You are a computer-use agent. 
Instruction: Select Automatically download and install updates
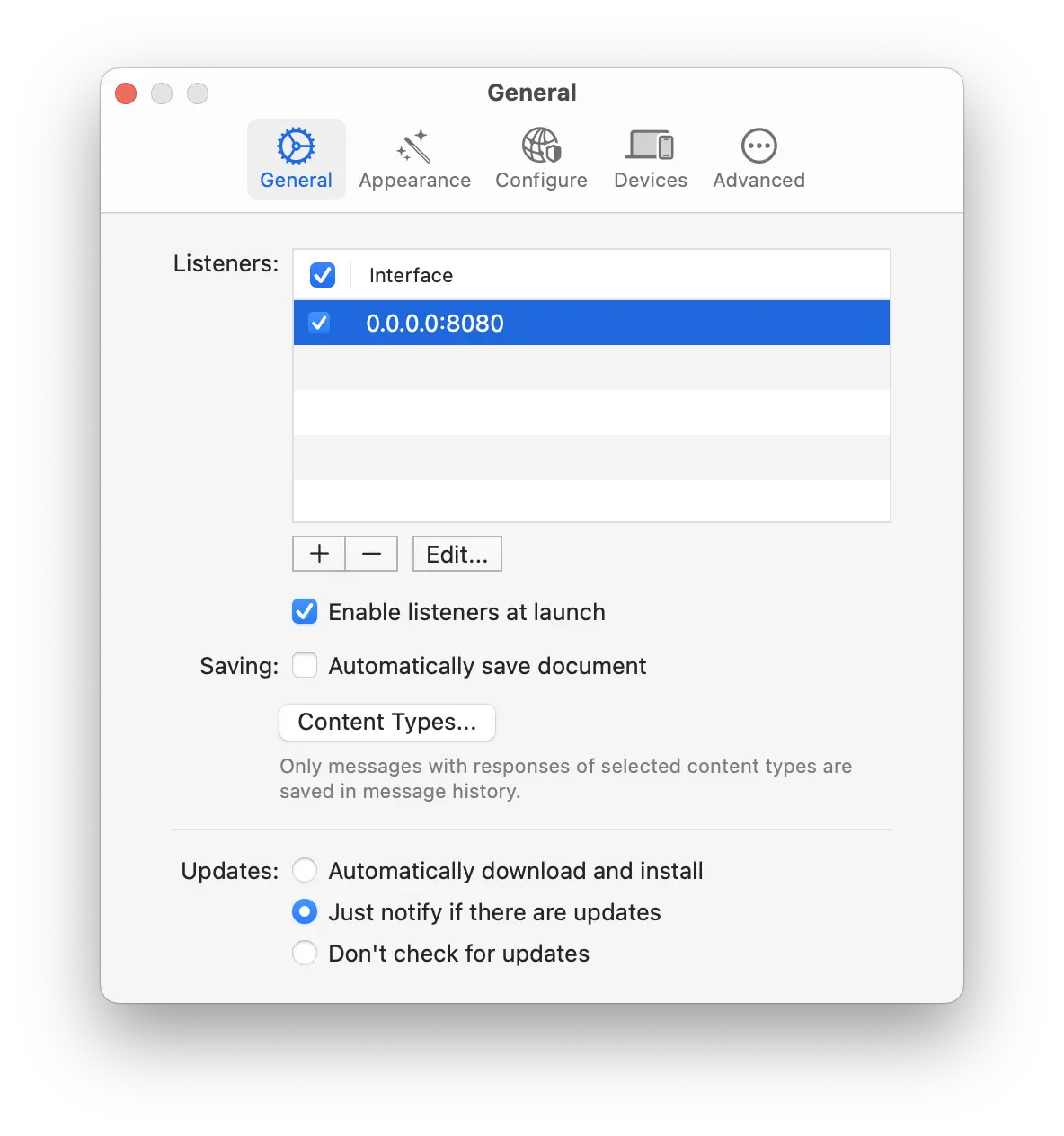pyautogui.click(x=305, y=871)
